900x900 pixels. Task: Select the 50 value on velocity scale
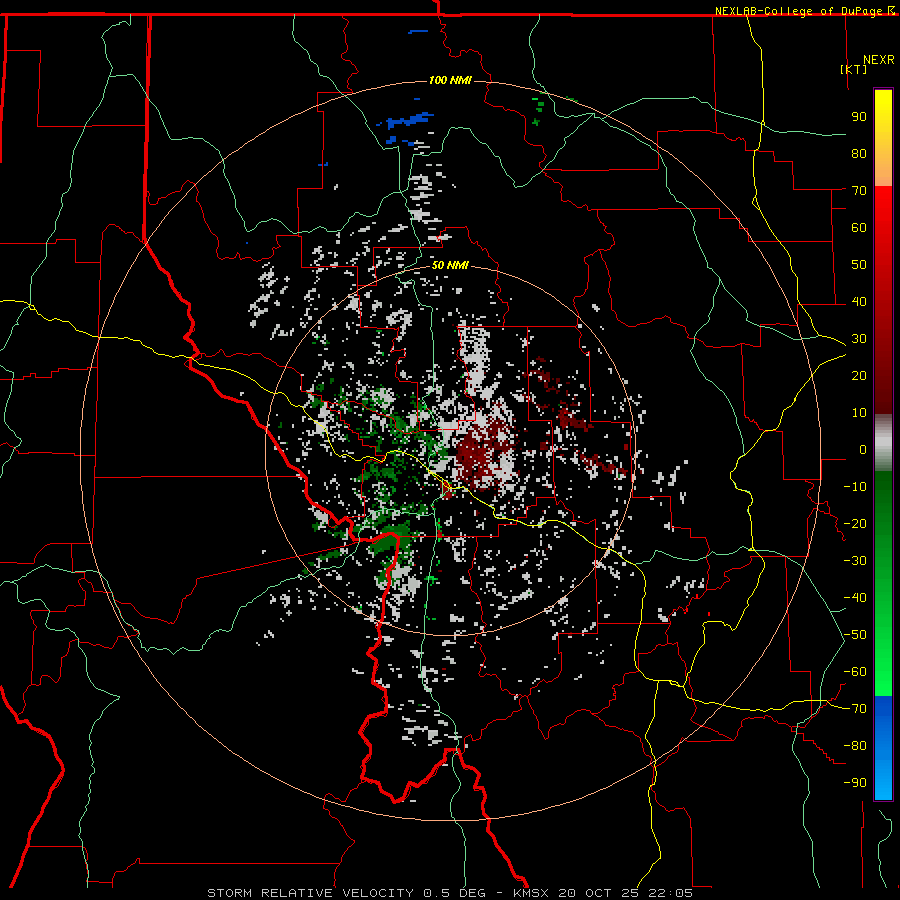click(859, 265)
